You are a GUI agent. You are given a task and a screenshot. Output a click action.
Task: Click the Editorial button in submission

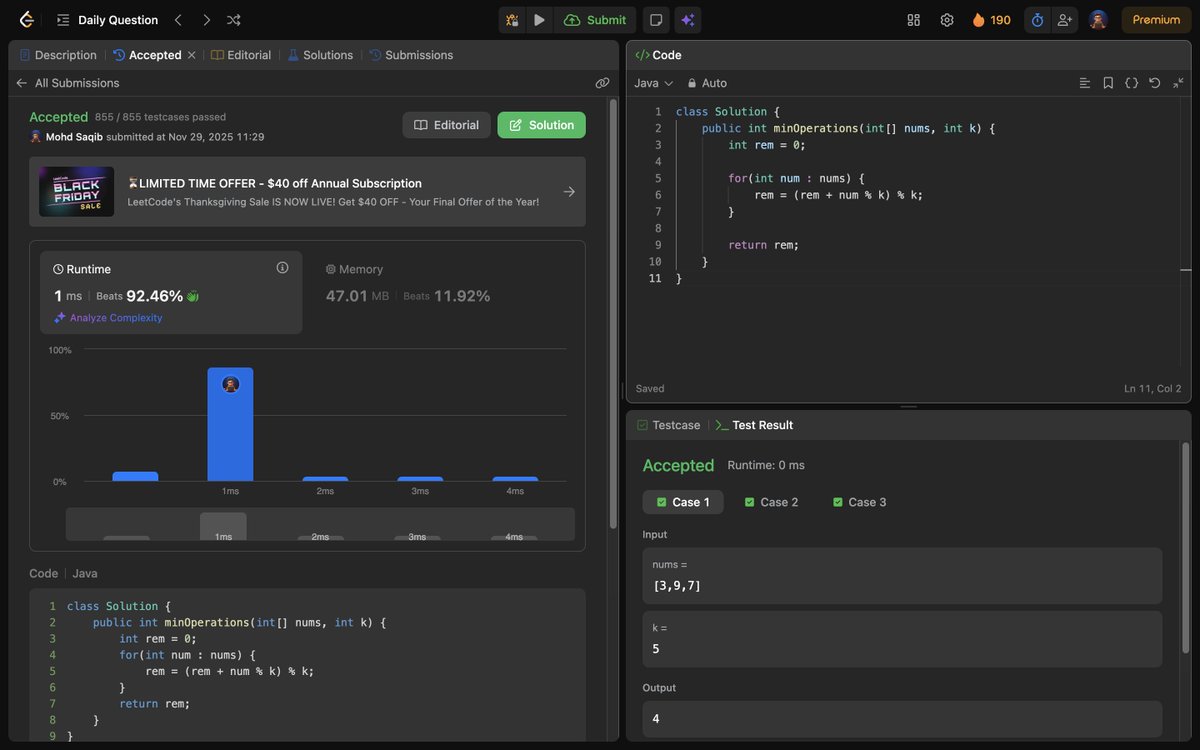[x=446, y=125]
